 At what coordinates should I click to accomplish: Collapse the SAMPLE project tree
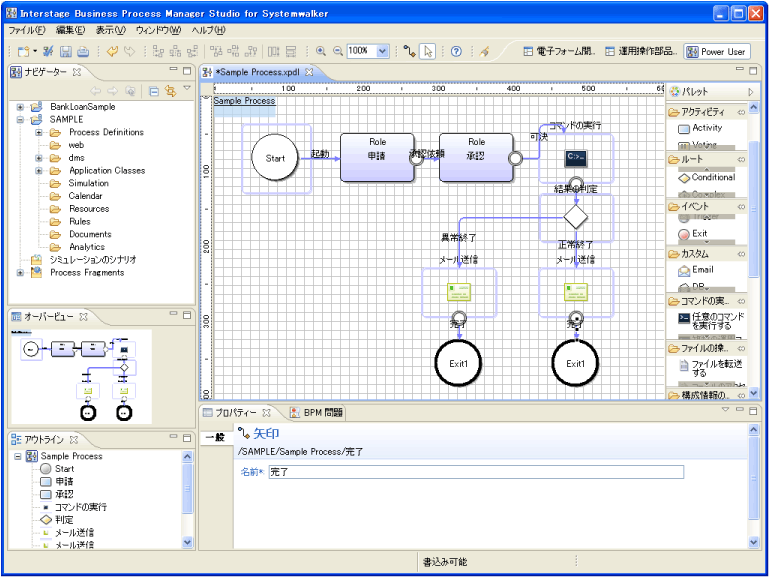pos(20,120)
